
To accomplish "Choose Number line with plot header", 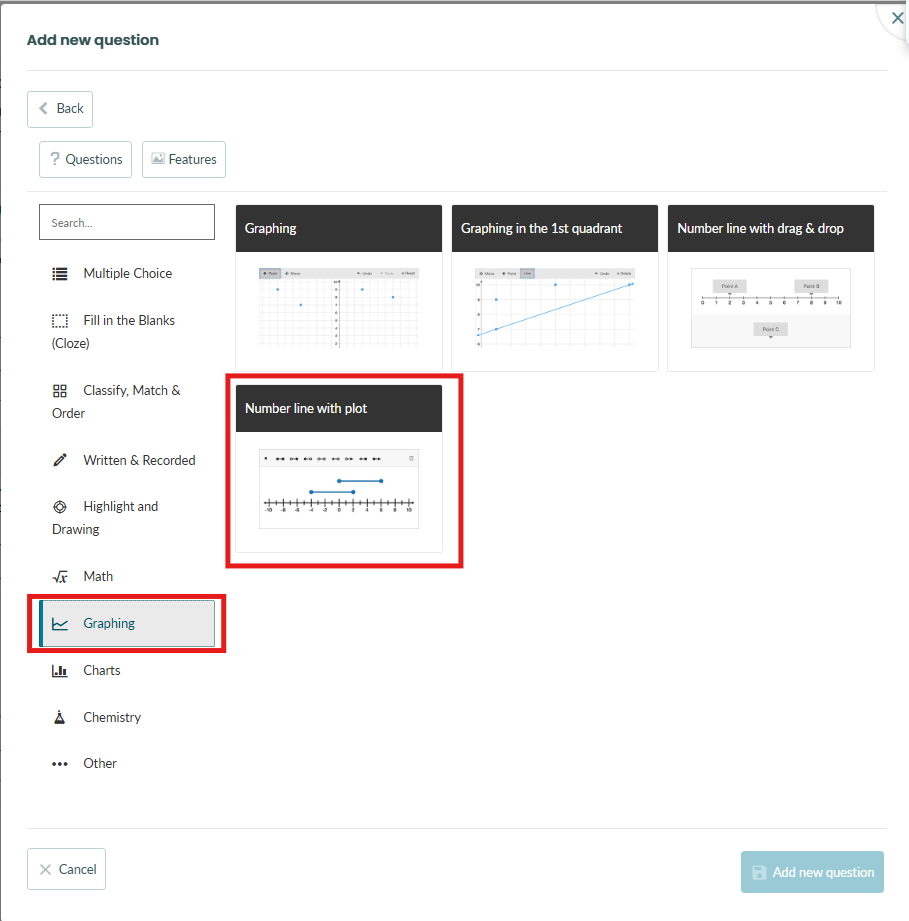I will [x=339, y=408].
